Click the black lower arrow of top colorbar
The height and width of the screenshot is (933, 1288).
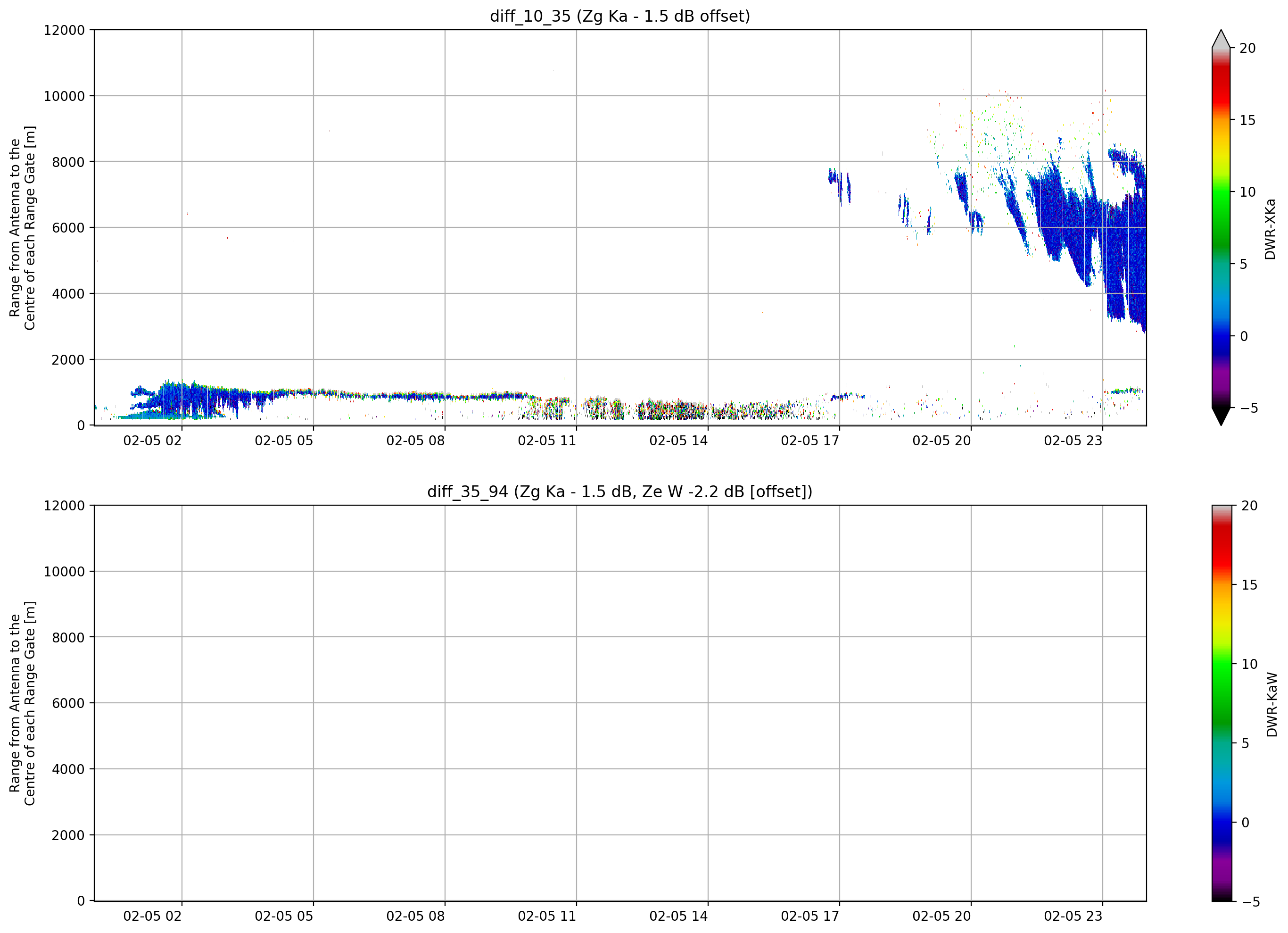[x=1221, y=417]
